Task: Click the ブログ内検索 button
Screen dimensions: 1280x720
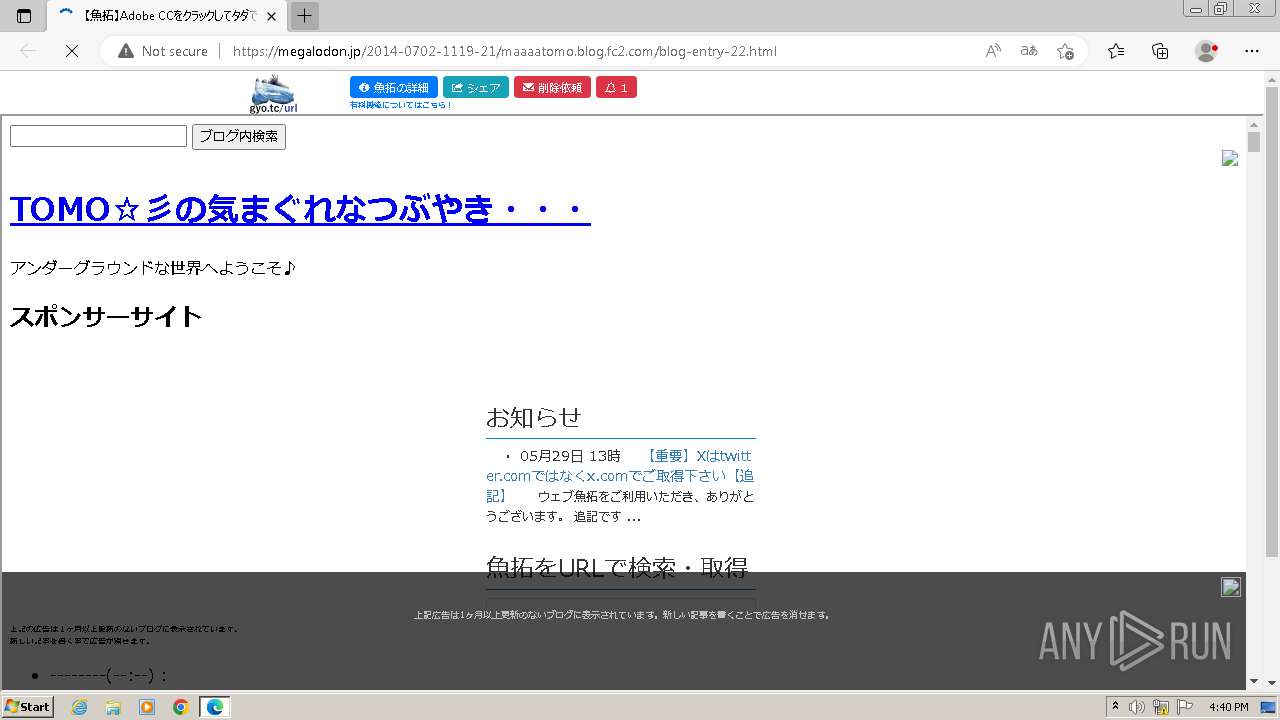Action: point(239,137)
